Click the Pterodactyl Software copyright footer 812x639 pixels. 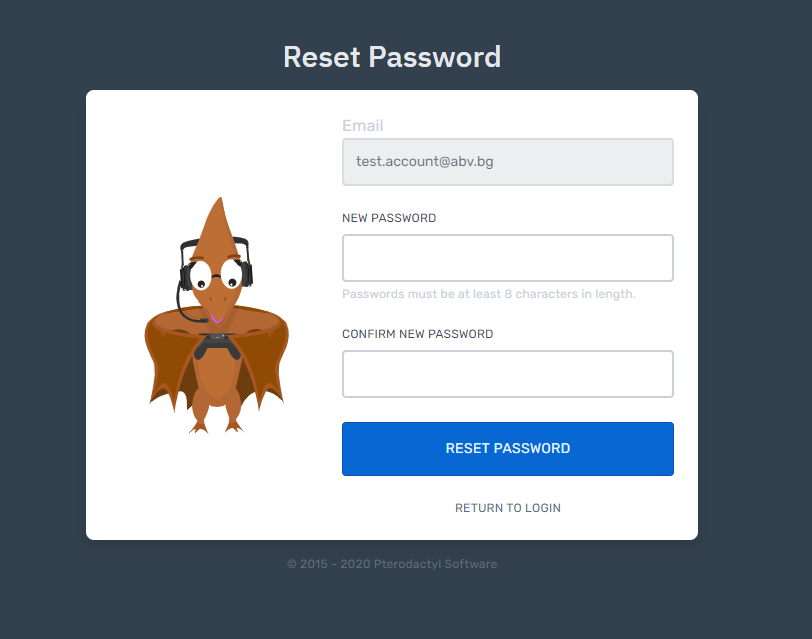[392, 564]
